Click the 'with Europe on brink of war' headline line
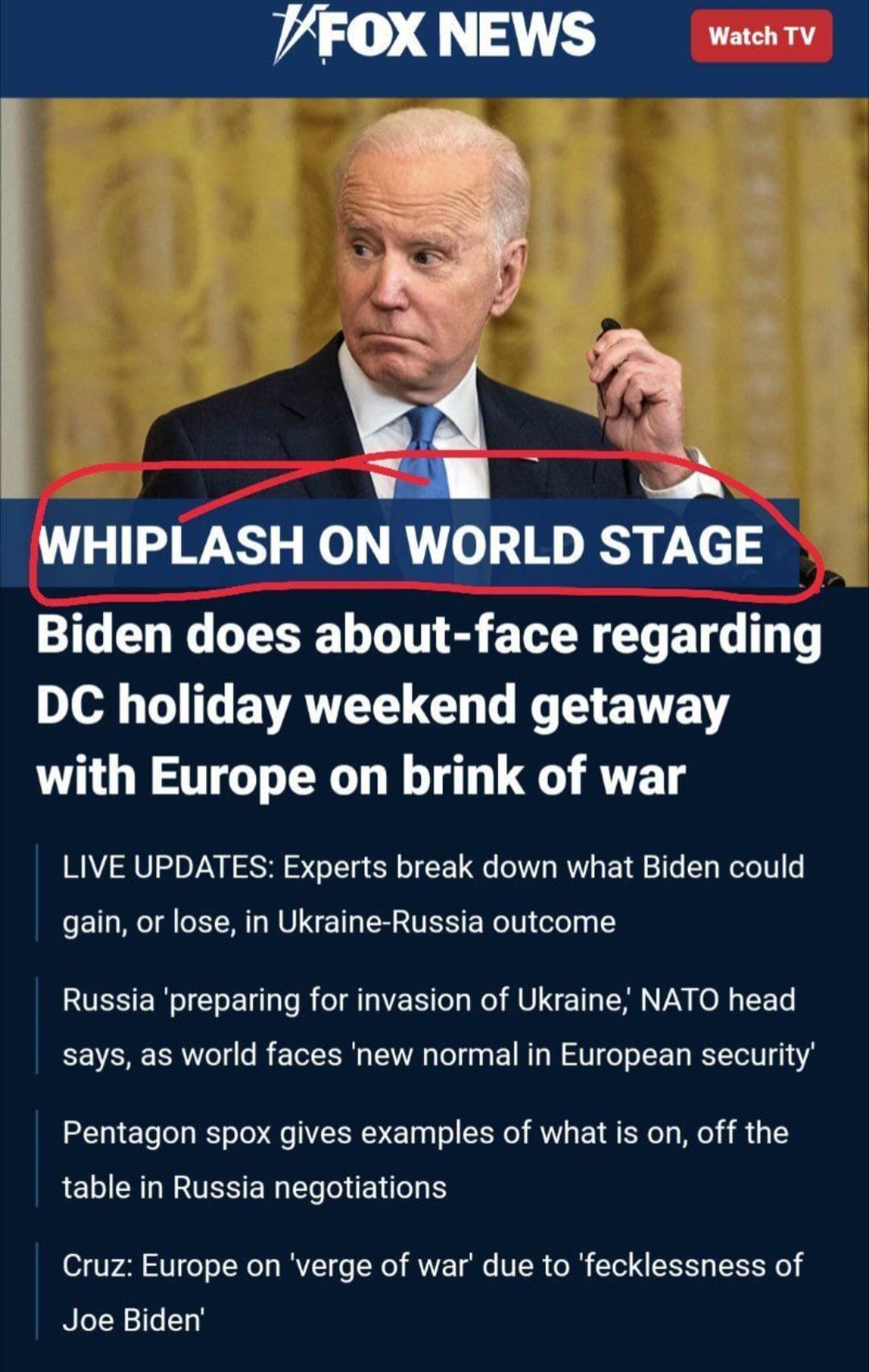 pyautogui.click(x=360, y=777)
